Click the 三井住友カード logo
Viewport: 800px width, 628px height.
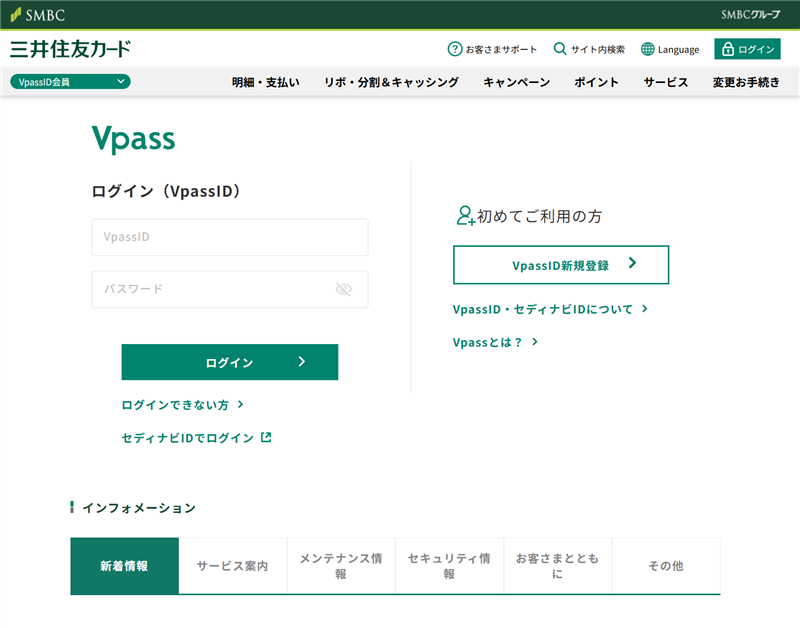[x=70, y=49]
